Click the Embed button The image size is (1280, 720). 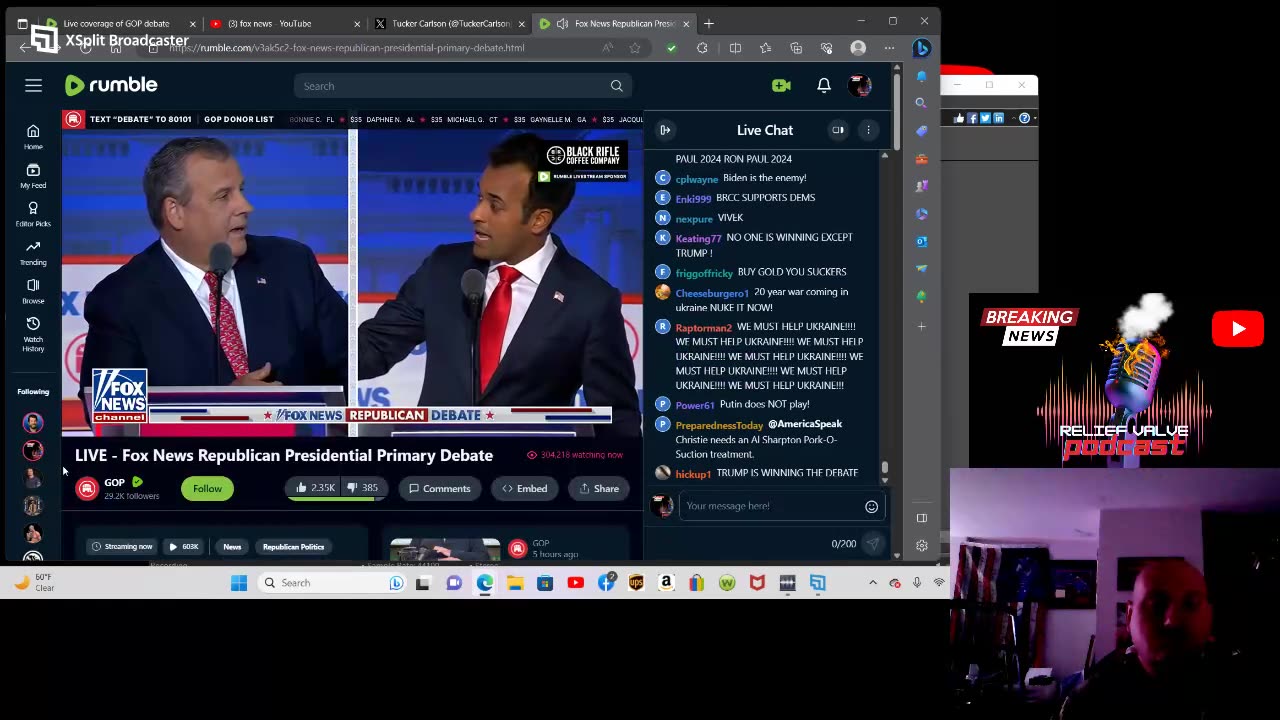pyautogui.click(x=524, y=488)
